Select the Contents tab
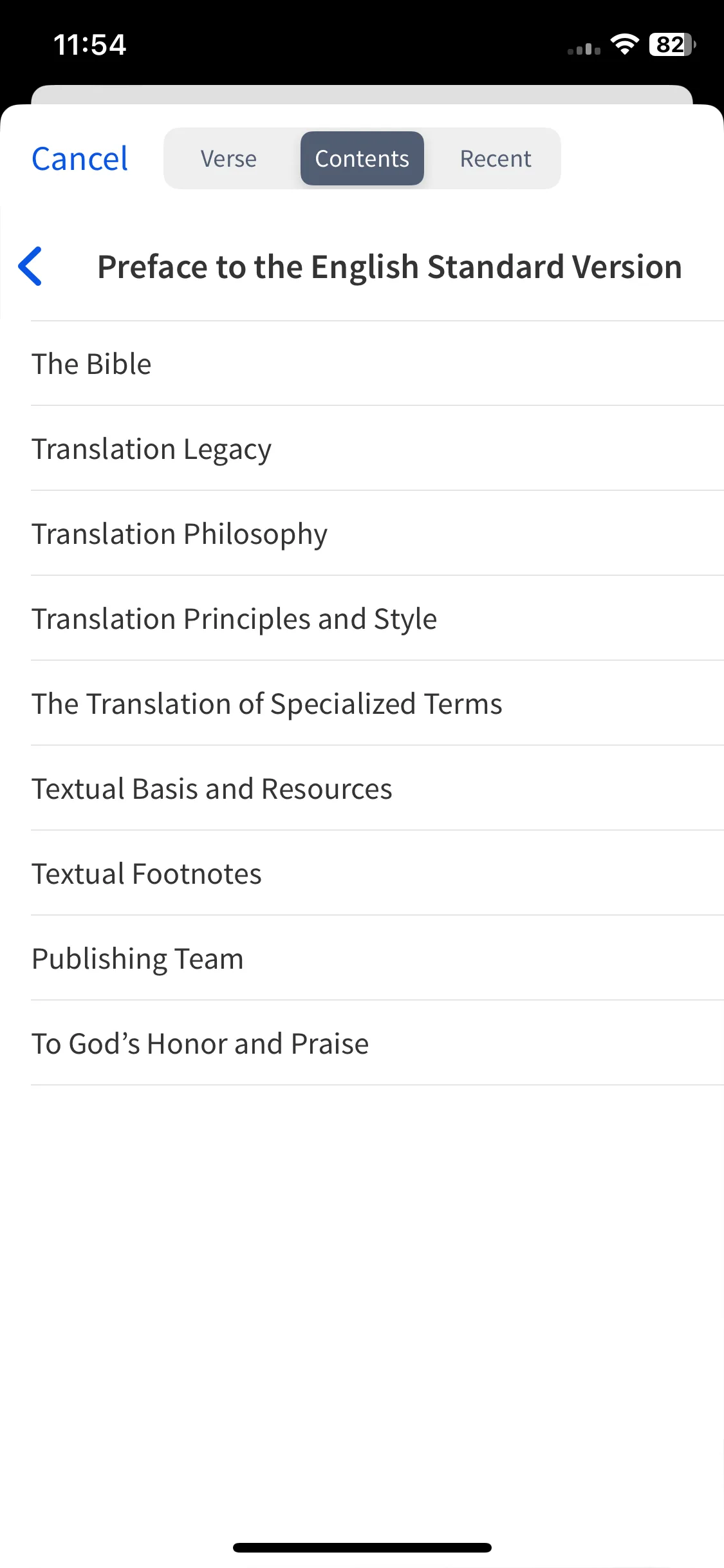The width and height of the screenshot is (724, 1568). click(362, 158)
